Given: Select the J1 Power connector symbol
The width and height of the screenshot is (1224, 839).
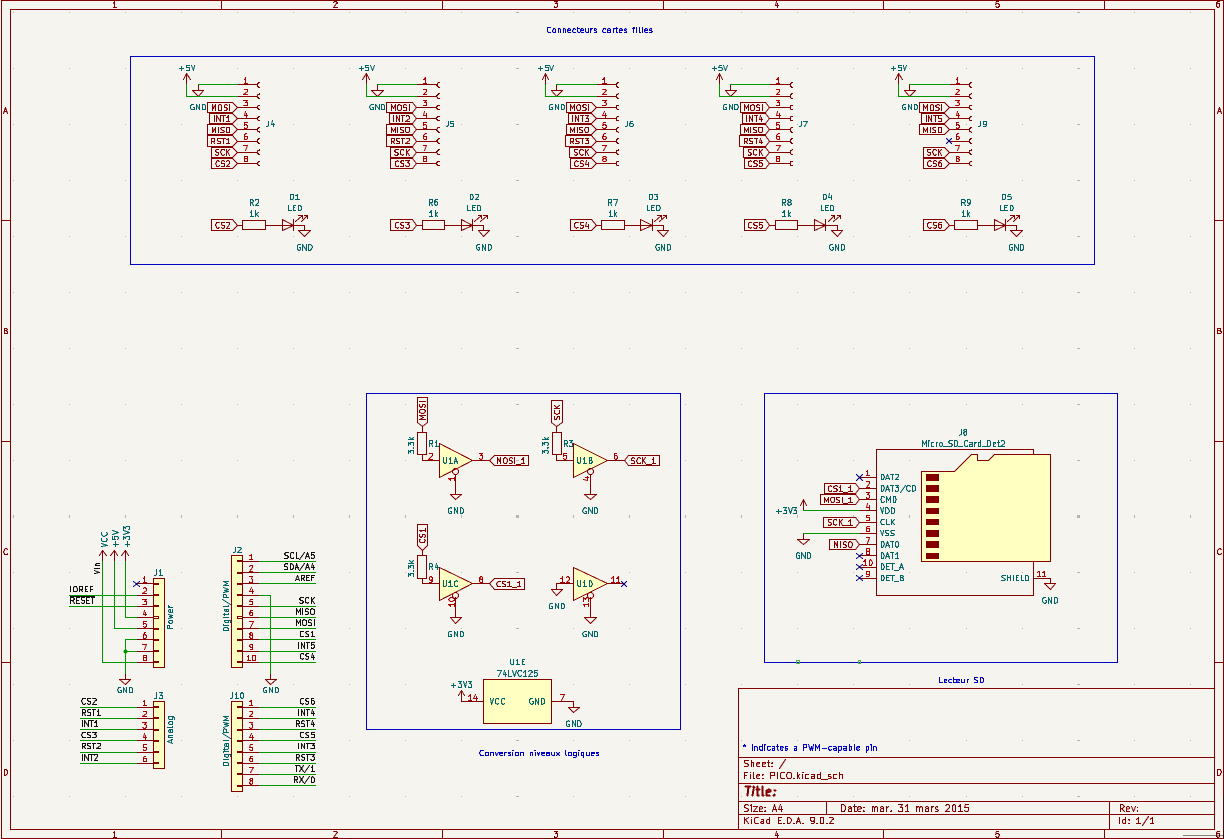Looking at the screenshot, I should click(x=158, y=622).
